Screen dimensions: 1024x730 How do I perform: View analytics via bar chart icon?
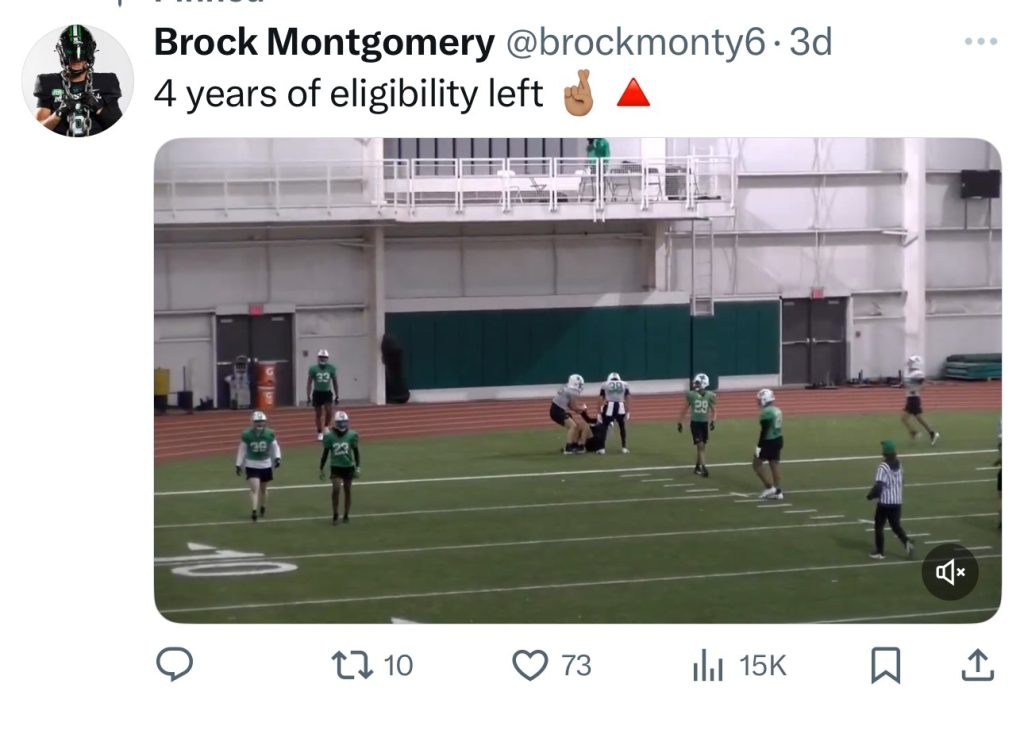[708, 665]
